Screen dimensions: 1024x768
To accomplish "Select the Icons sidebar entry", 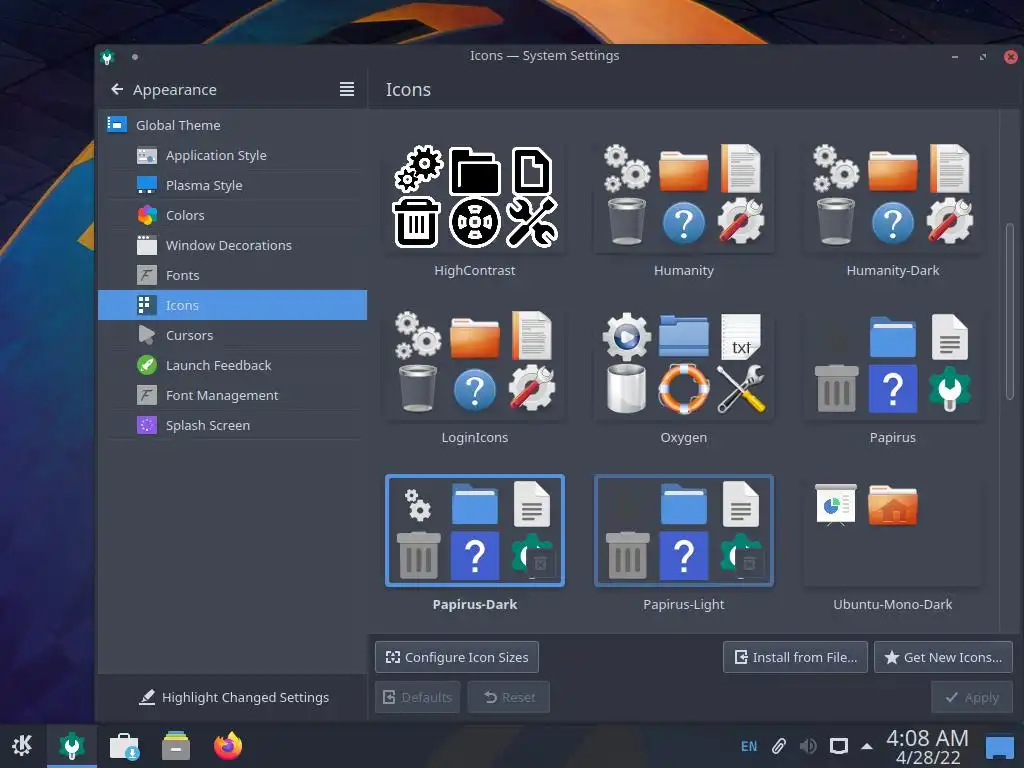I will [232, 305].
